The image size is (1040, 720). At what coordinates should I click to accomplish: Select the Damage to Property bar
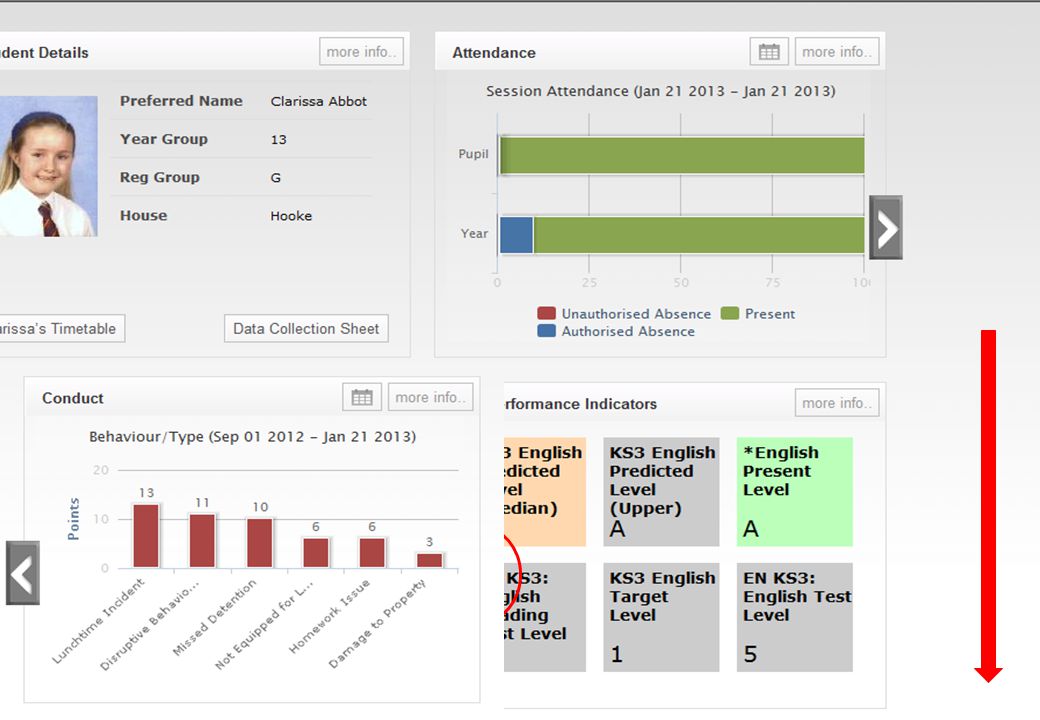(x=429, y=560)
